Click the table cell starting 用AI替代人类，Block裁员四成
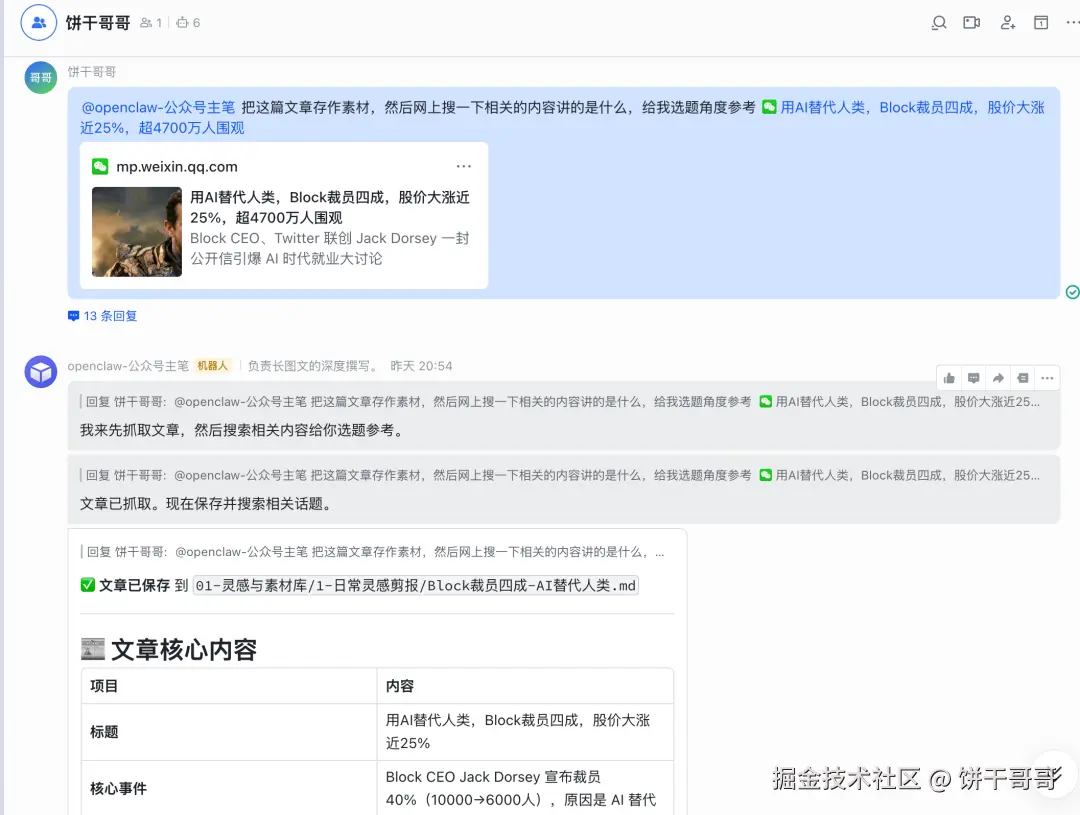 tap(525, 732)
